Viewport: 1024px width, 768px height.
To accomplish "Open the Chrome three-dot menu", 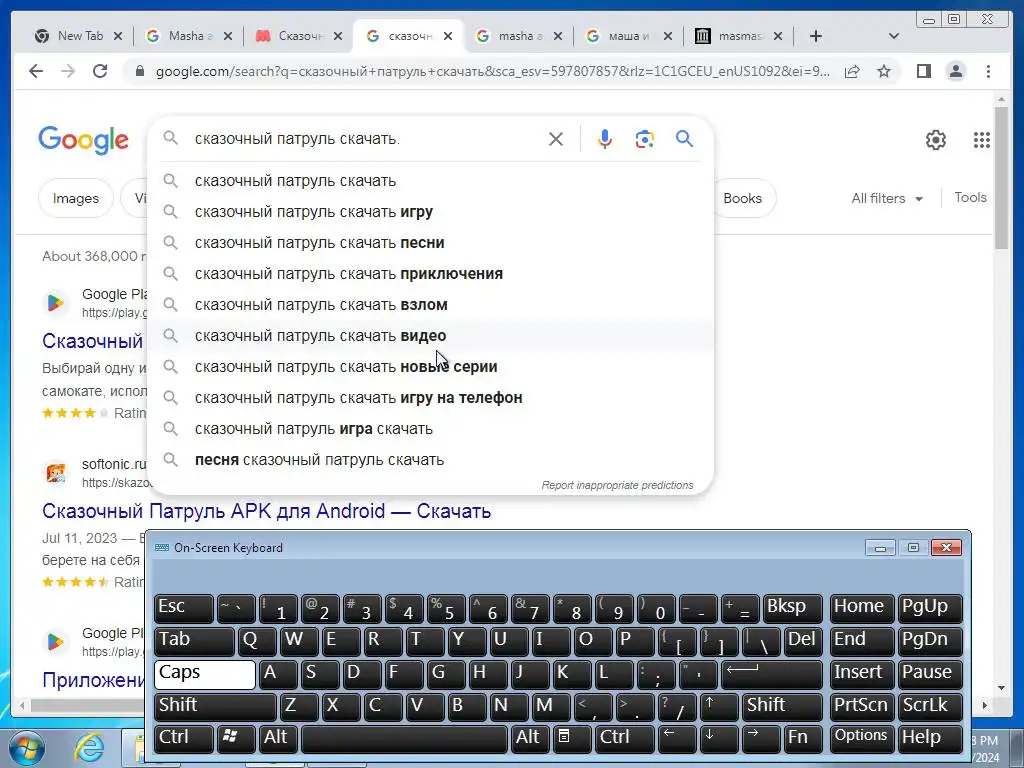I will pos(988,71).
